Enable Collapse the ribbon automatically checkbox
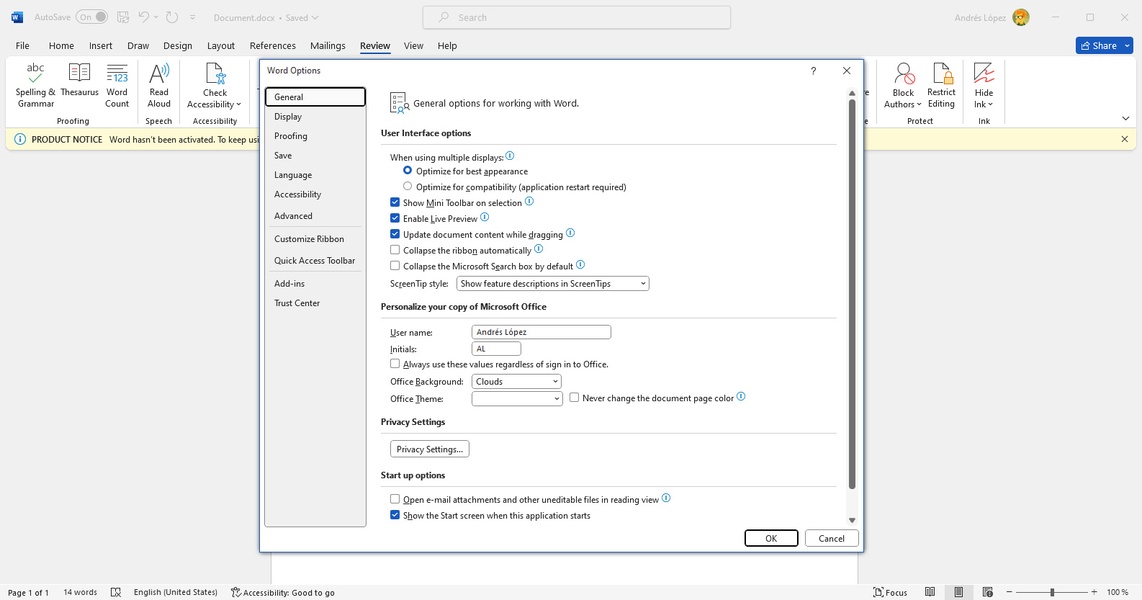 pyautogui.click(x=395, y=250)
